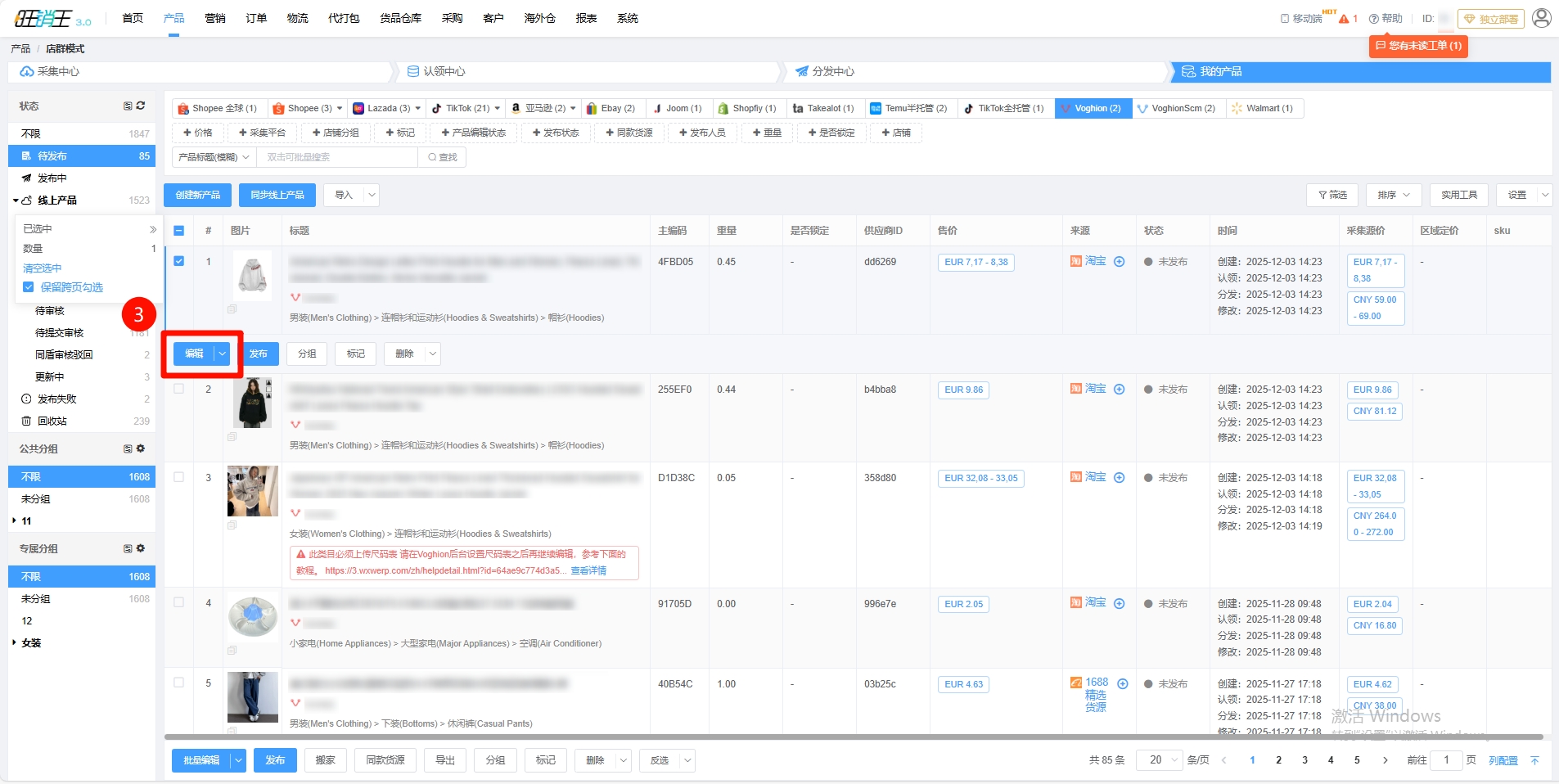Switch to the Walmart (1) platform tab
This screenshot has height=784, width=1559.
click(1264, 108)
